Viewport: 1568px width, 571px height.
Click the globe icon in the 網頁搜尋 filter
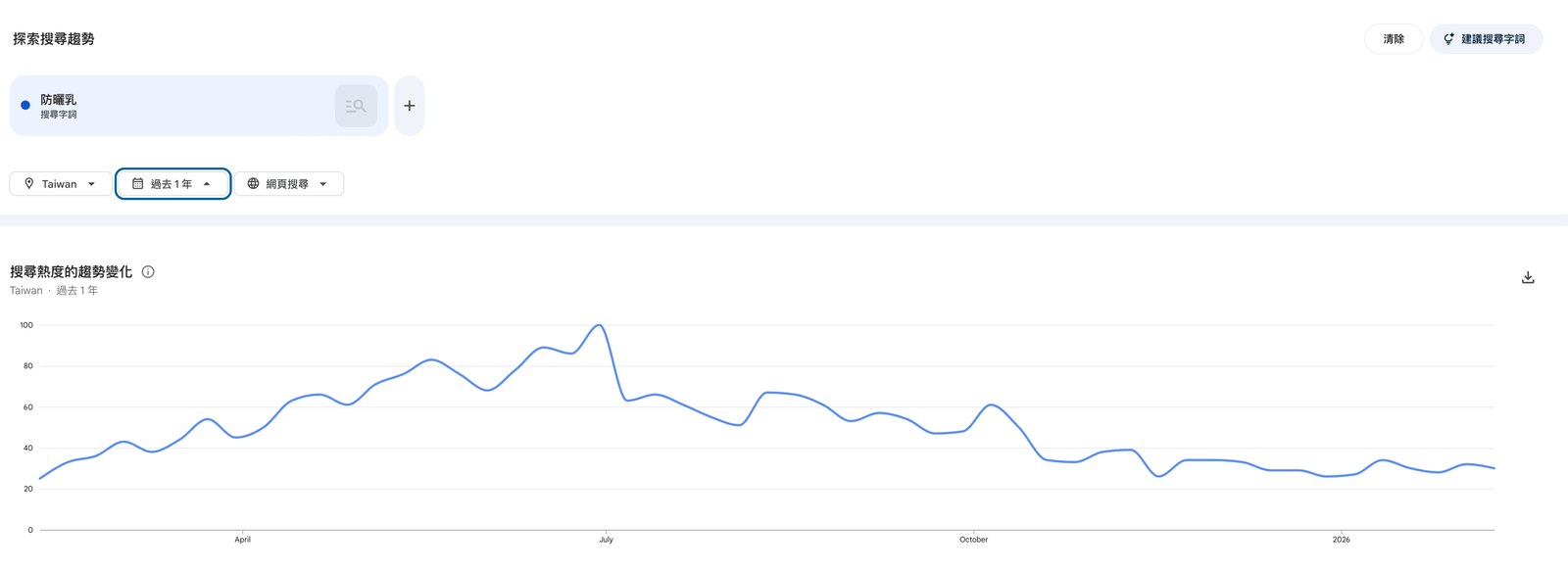[252, 183]
